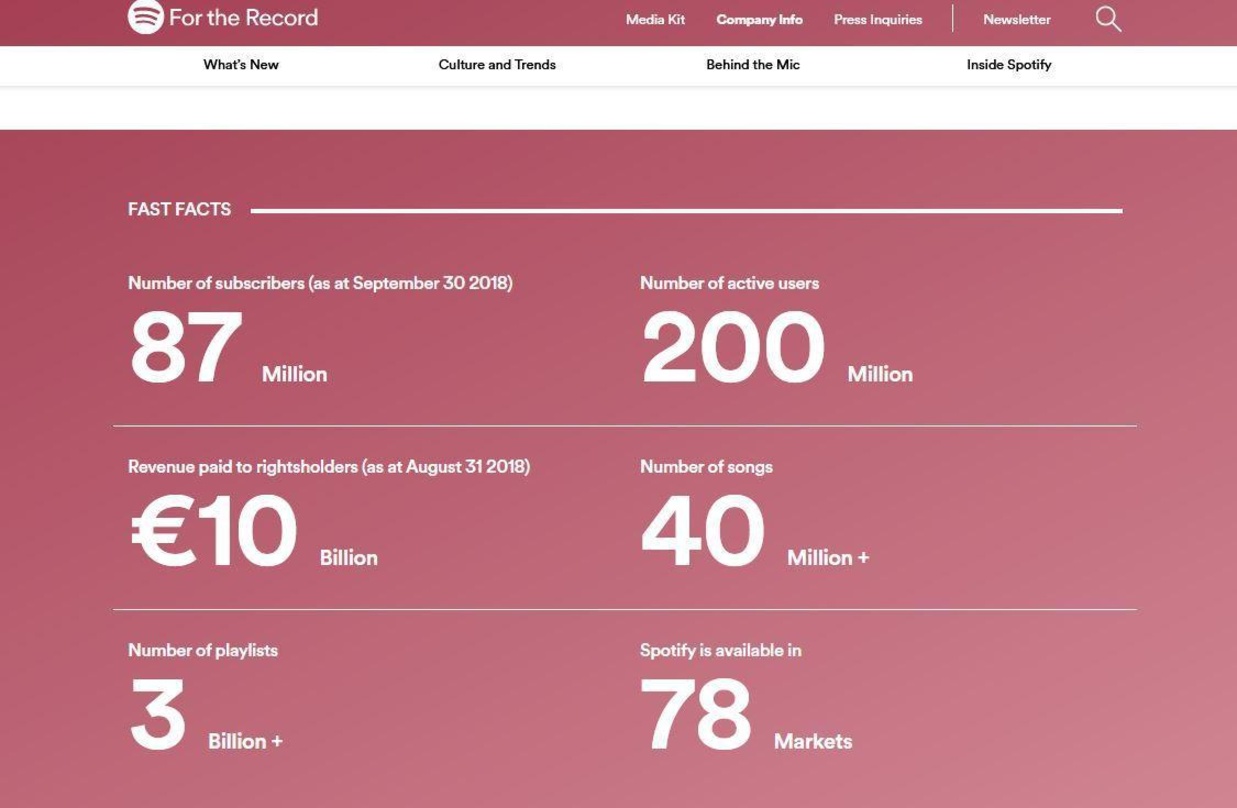Click the Spotify logo icon
The height and width of the screenshot is (808, 1237).
click(x=145, y=16)
